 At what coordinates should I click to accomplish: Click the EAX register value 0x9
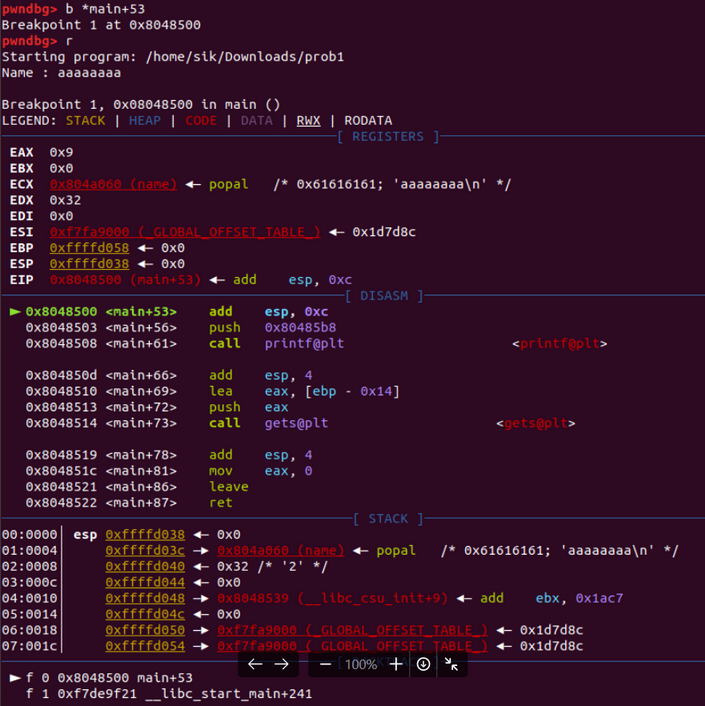point(61,152)
